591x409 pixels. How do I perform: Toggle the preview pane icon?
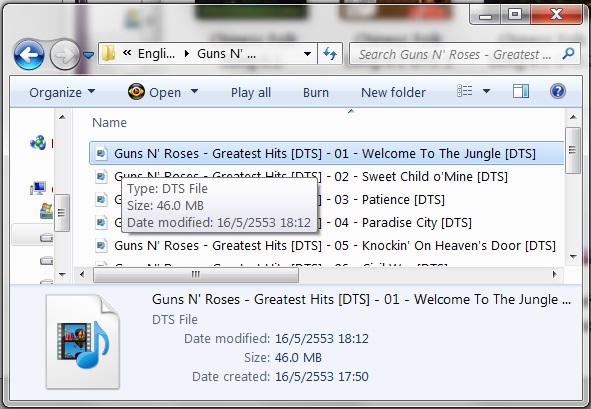pos(521,91)
